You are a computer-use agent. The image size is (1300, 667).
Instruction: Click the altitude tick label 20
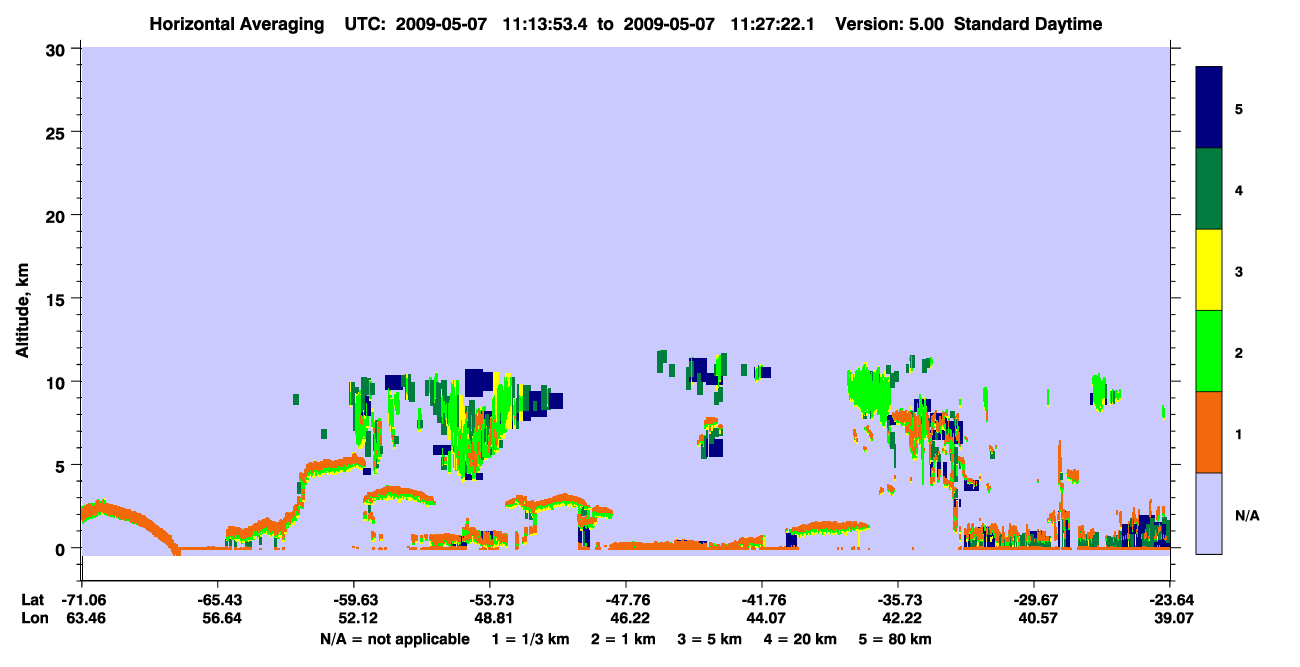58,215
